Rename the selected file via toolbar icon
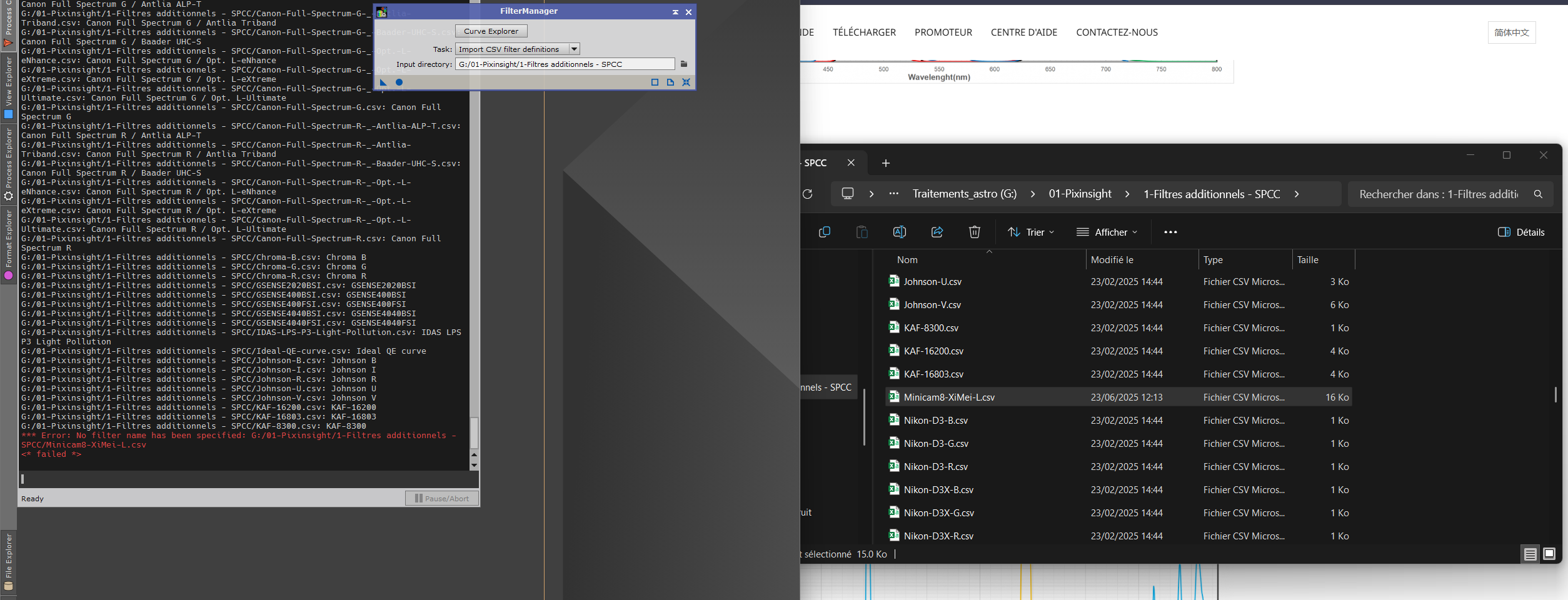1568x600 pixels. pyautogui.click(x=900, y=232)
